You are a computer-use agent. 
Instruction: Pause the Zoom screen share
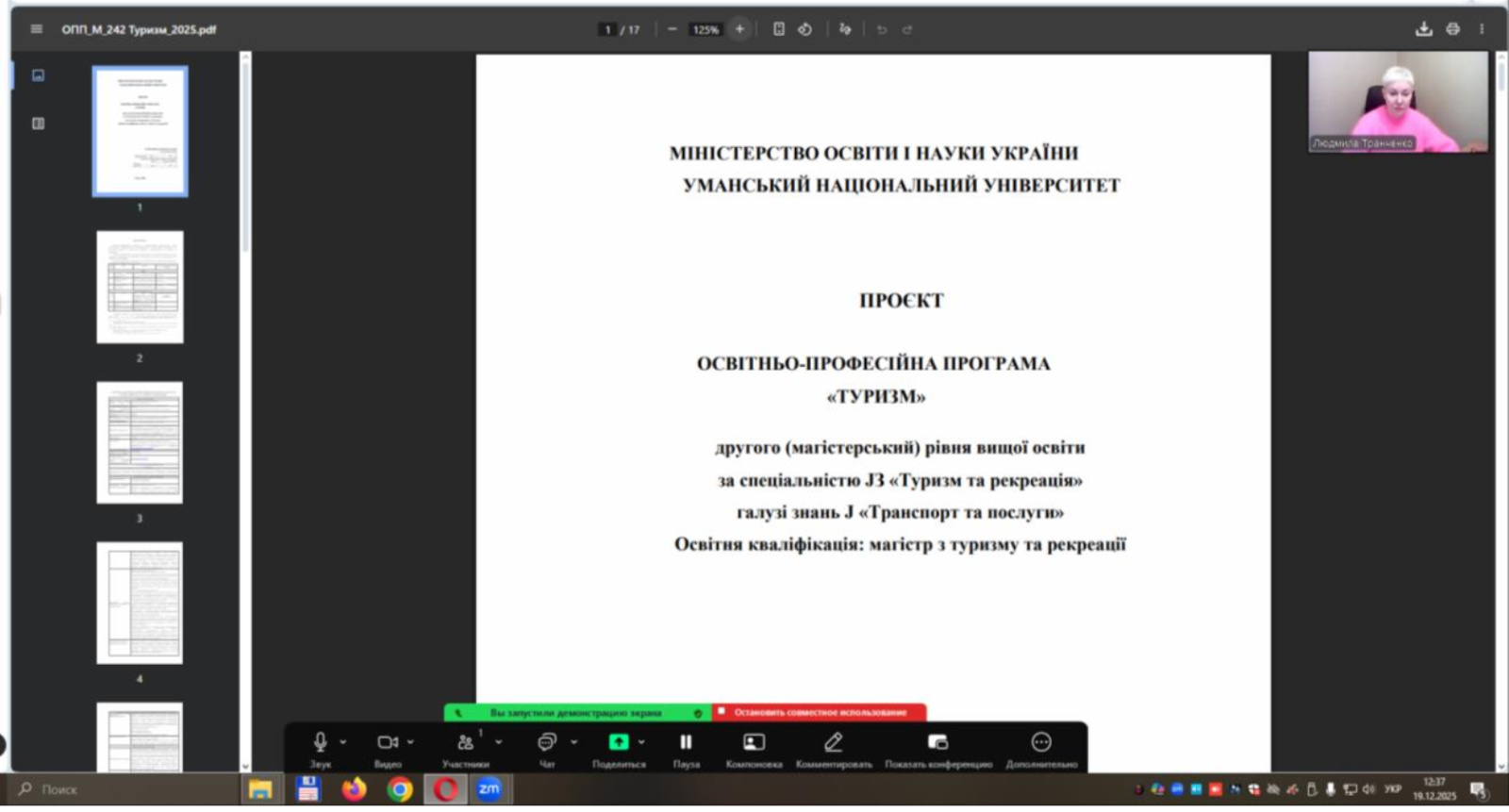686,748
